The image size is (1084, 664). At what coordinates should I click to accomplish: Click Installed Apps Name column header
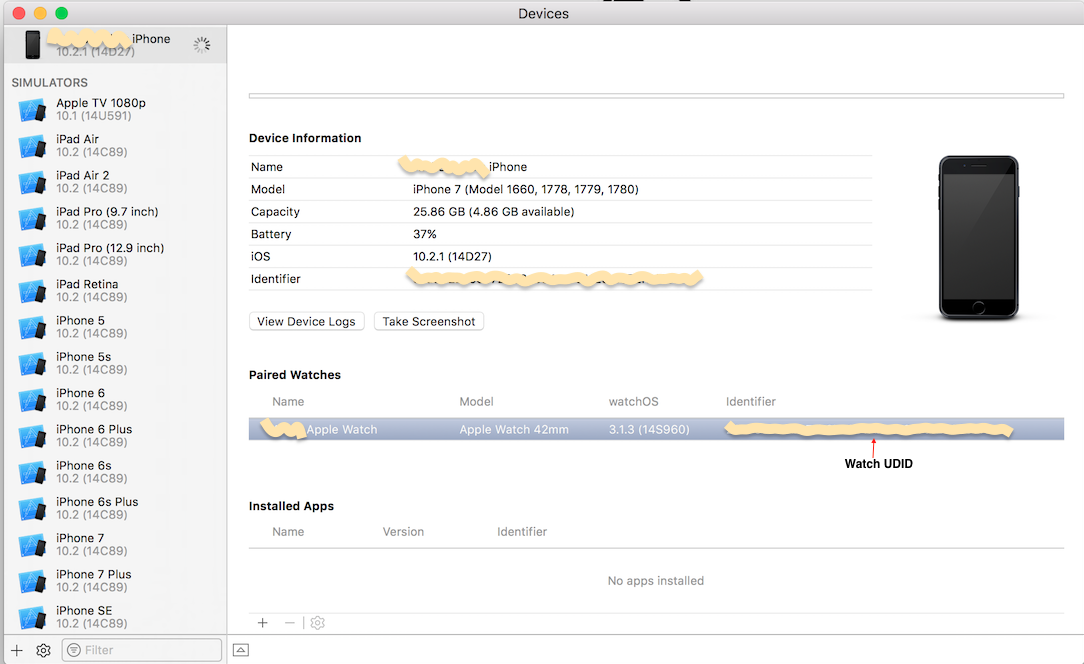click(288, 531)
